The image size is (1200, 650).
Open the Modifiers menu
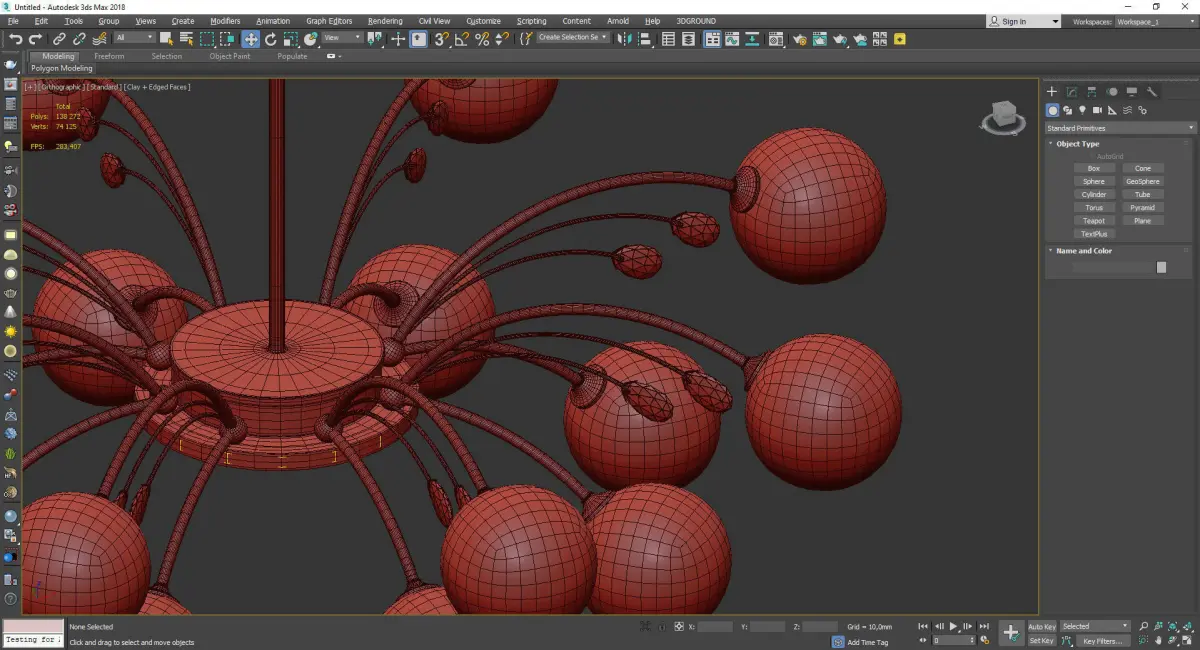point(225,21)
